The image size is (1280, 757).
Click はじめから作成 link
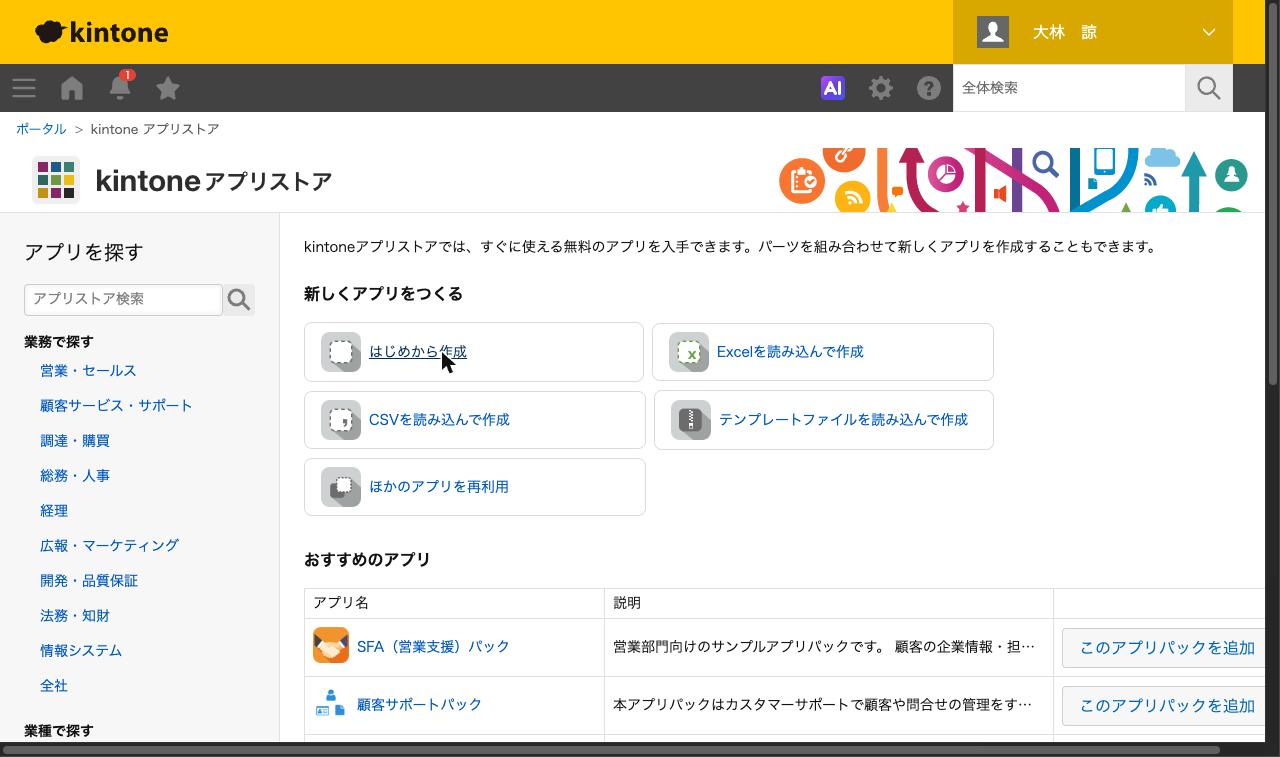pyautogui.click(x=418, y=352)
